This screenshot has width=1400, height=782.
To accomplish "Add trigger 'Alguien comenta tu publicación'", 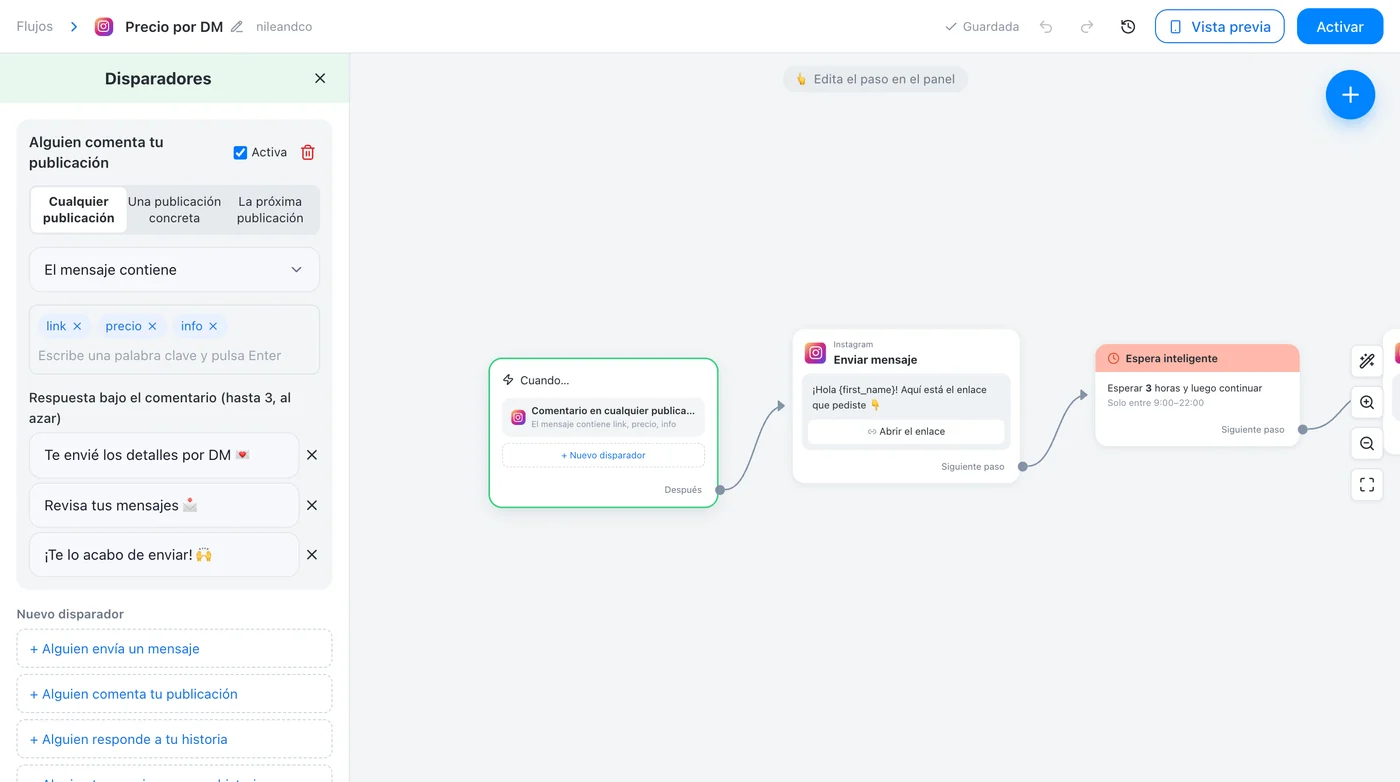I will [174, 694].
